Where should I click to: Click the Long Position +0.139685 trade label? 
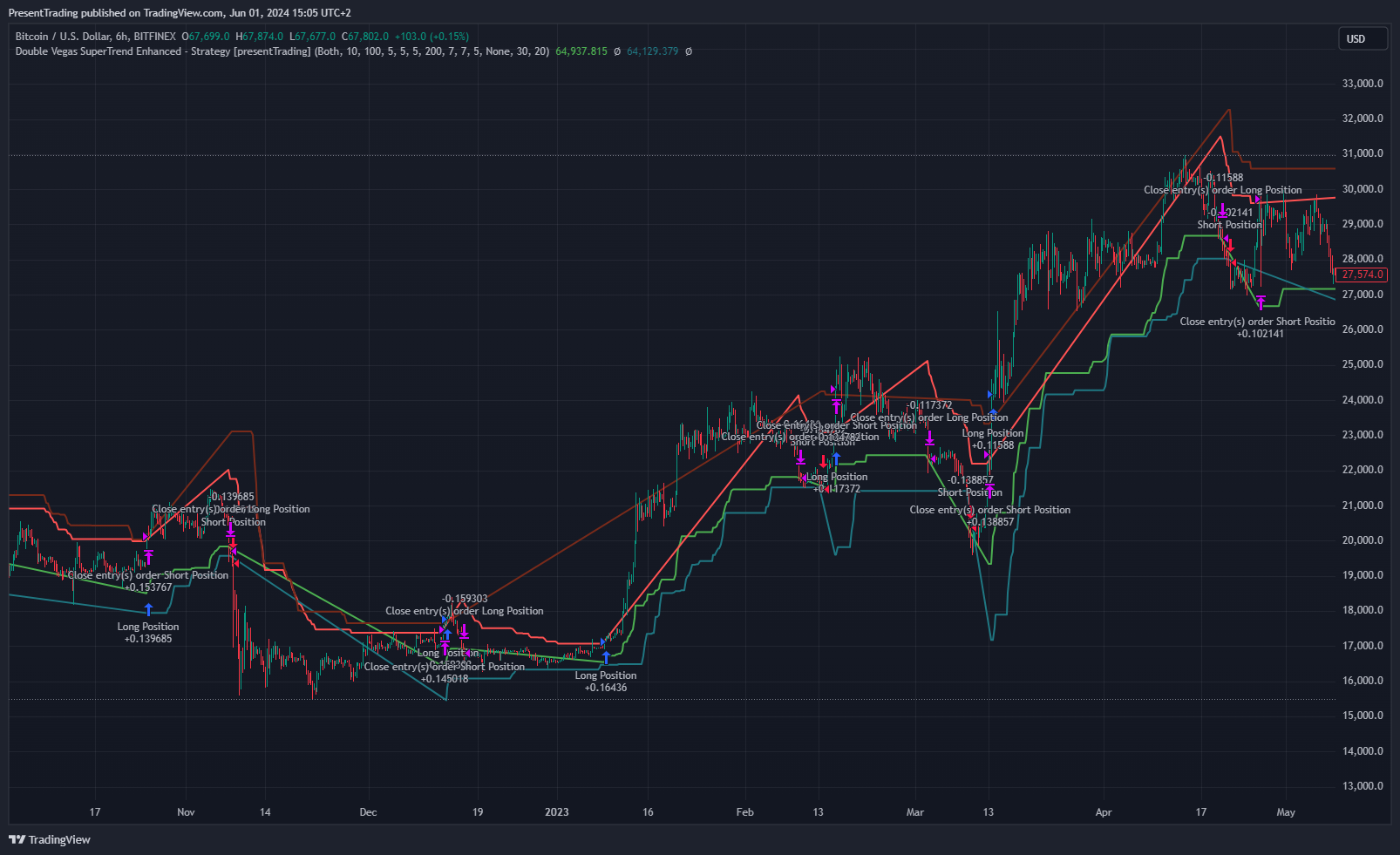[148, 633]
